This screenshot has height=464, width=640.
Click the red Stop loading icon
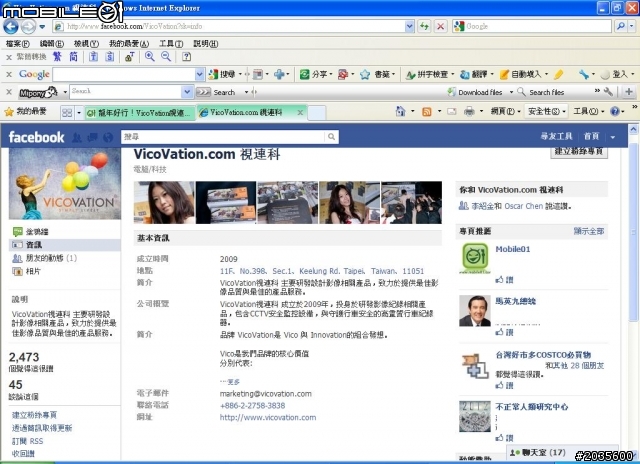(x=440, y=27)
